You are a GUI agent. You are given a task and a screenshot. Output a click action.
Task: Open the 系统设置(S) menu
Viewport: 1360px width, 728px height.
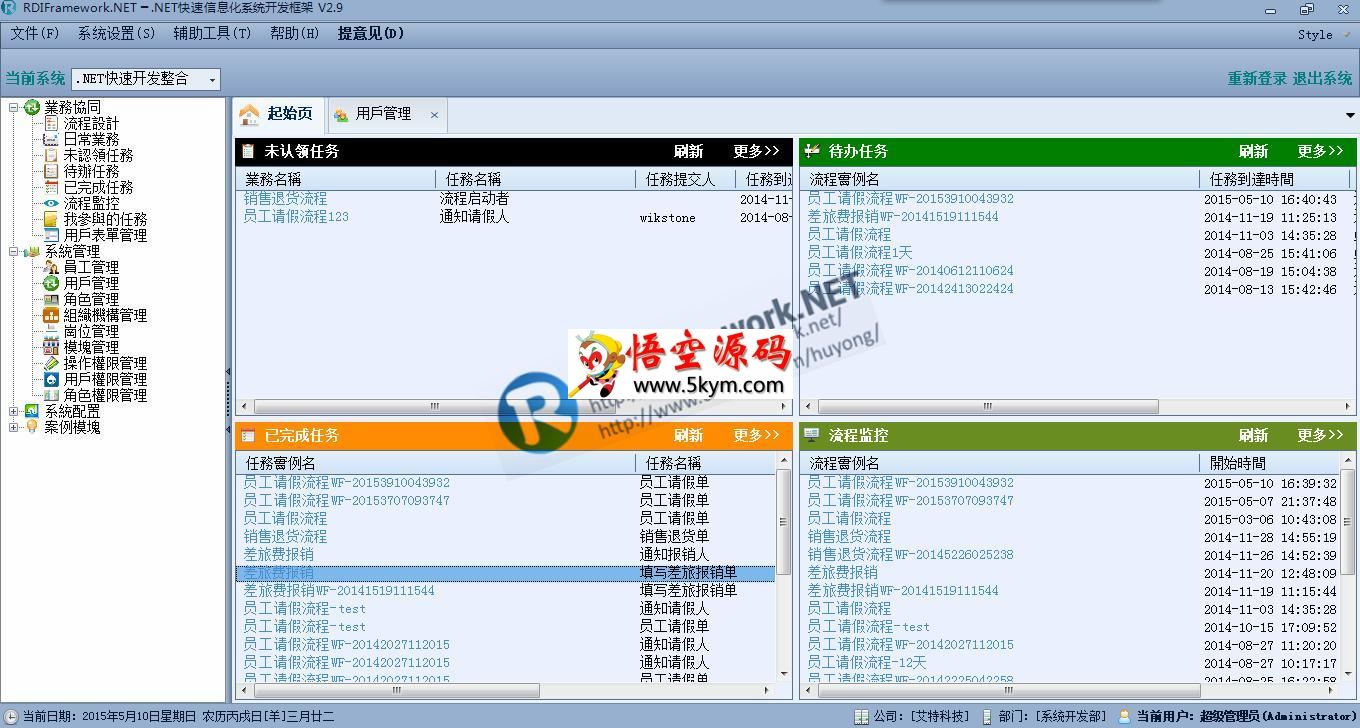tap(116, 33)
